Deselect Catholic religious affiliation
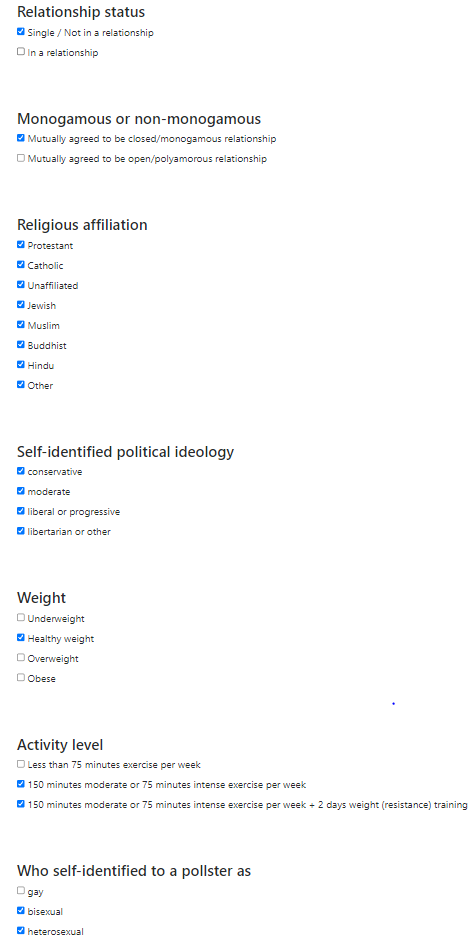Screen dimensions: 475x940 click(21, 264)
